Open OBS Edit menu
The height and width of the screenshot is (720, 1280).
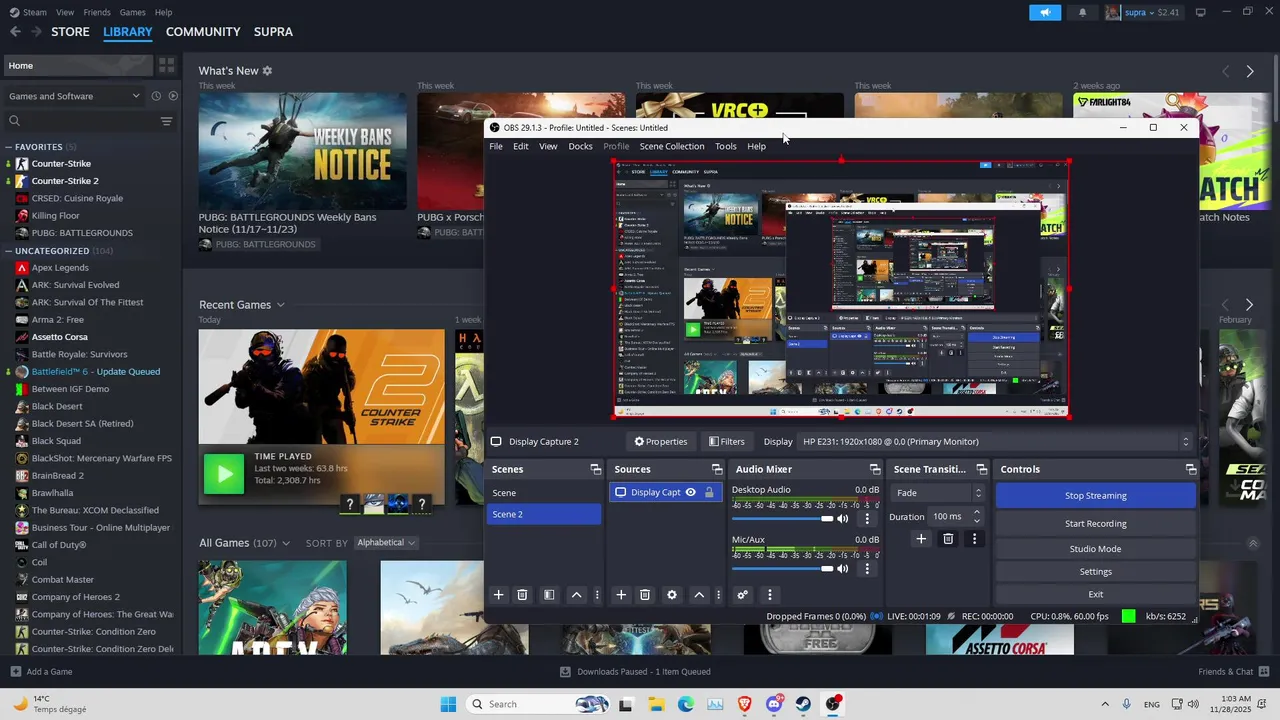(x=521, y=146)
